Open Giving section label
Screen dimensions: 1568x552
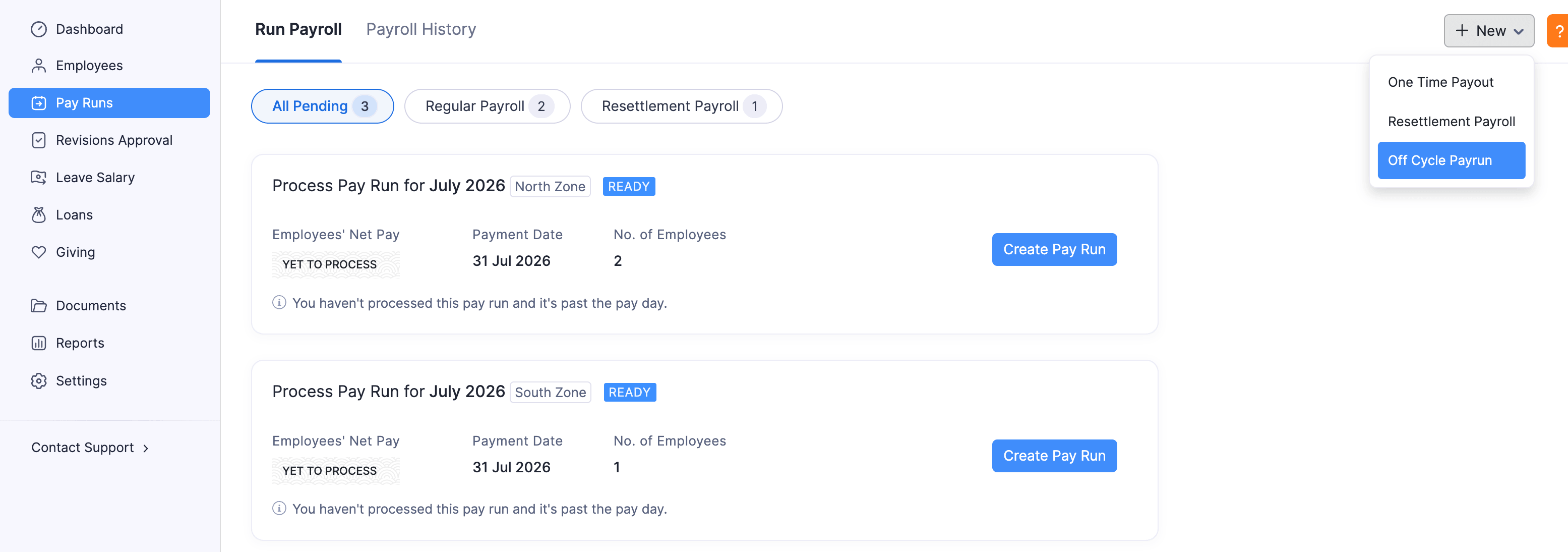coord(76,252)
